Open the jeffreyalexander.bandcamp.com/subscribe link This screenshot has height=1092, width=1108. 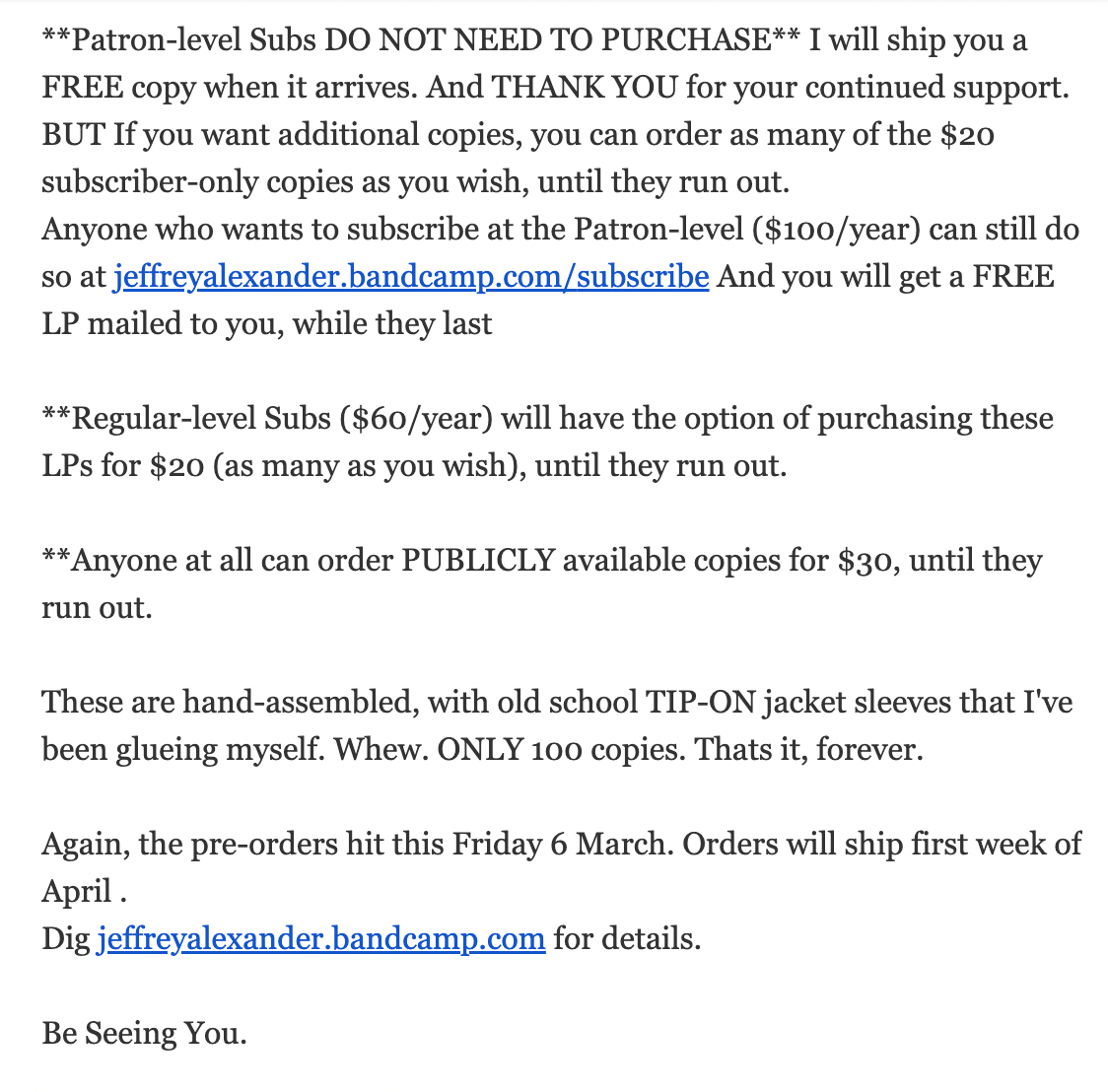411,277
